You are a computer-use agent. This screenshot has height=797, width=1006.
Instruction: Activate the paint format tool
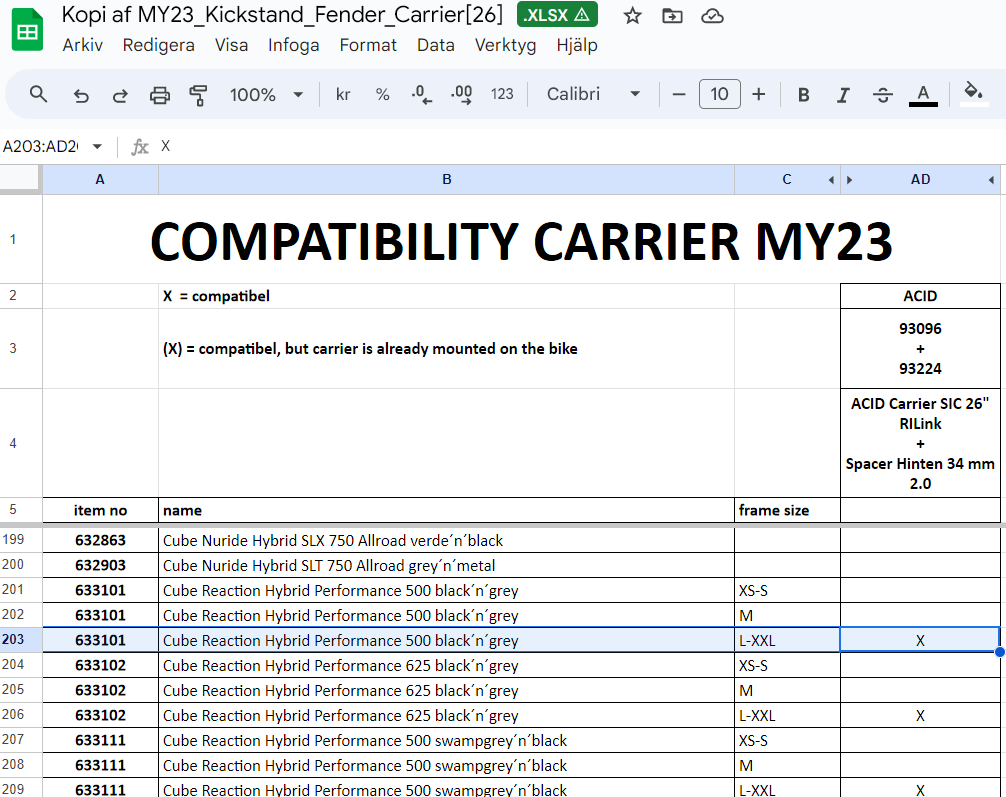pyautogui.click(x=198, y=95)
